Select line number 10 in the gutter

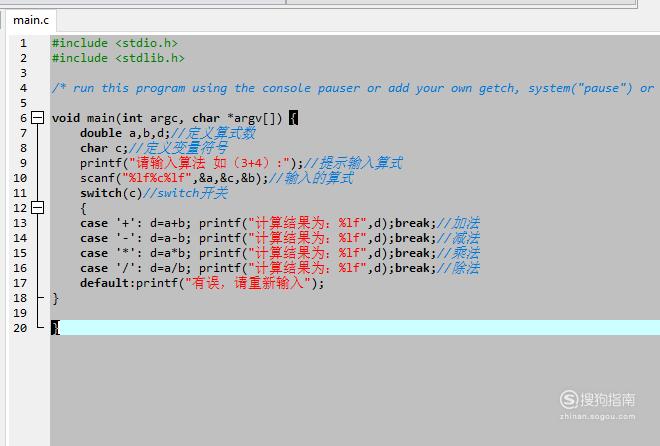click(x=20, y=178)
